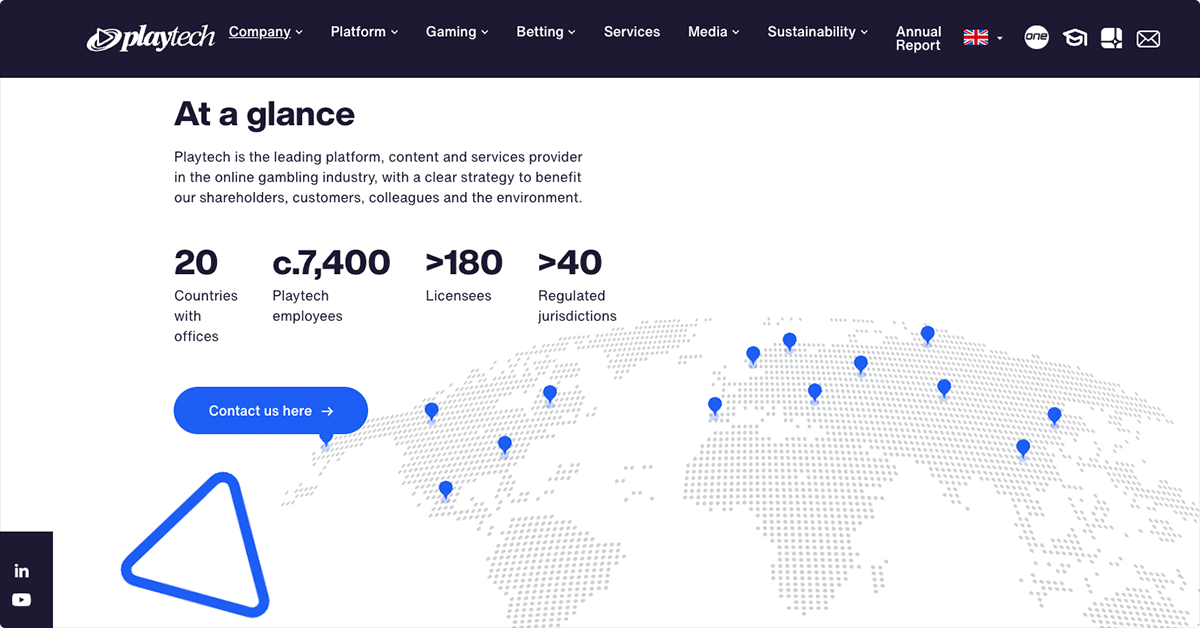This screenshot has width=1200, height=628.
Task: Open language selector arrow beside the flag
Action: tap(1000, 39)
